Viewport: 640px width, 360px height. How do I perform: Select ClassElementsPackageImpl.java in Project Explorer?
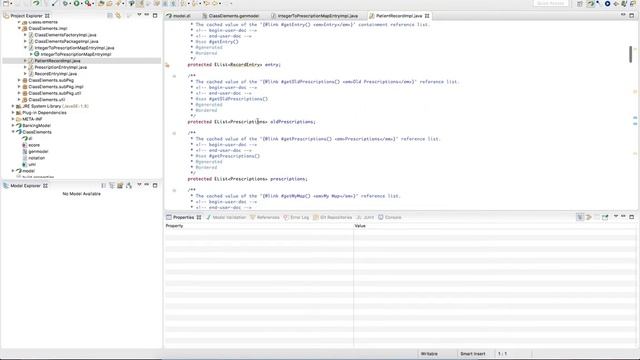tap(66, 42)
